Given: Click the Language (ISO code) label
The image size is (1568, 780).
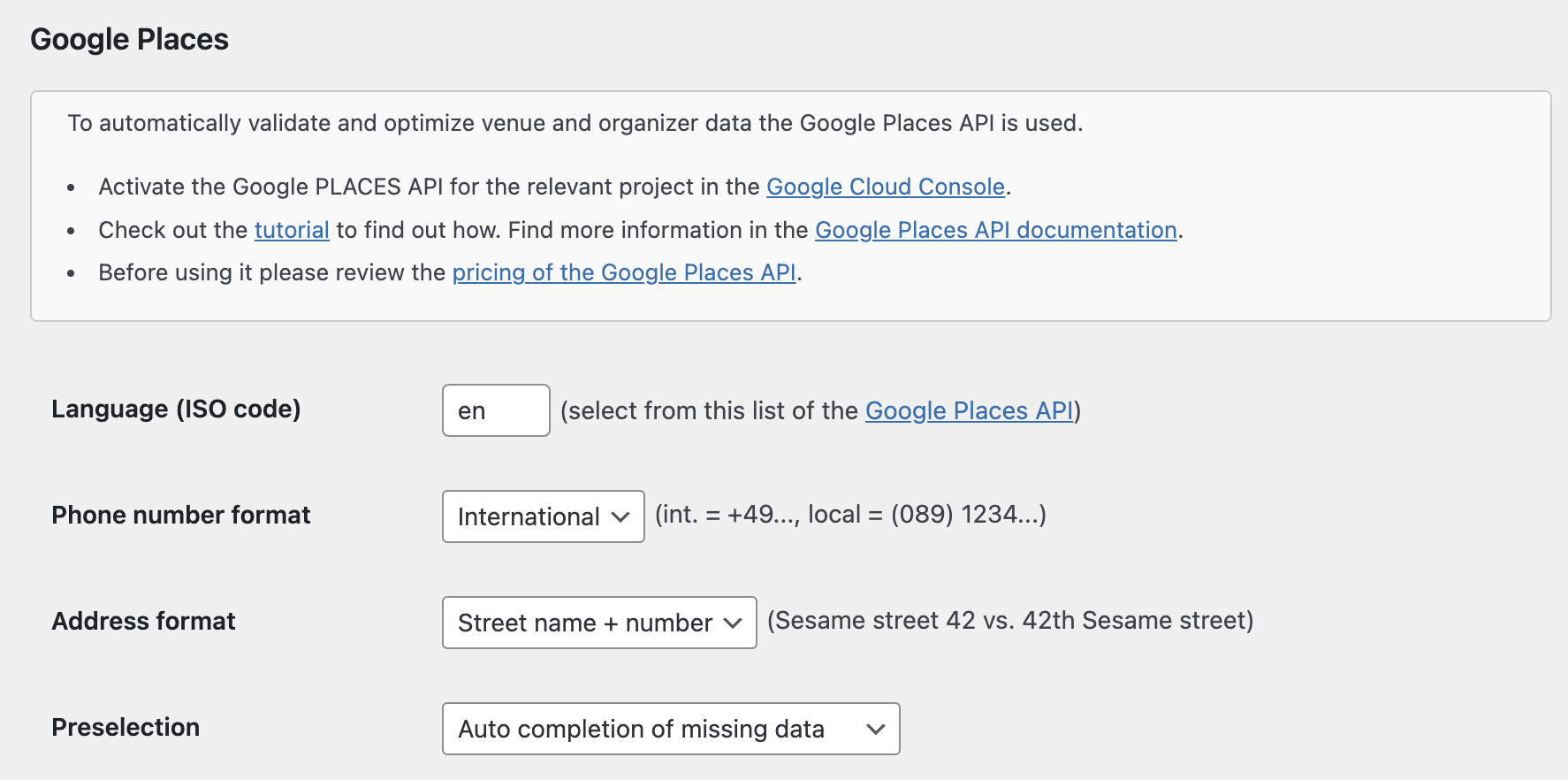Looking at the screenshot, I should (x=176, y=409).
